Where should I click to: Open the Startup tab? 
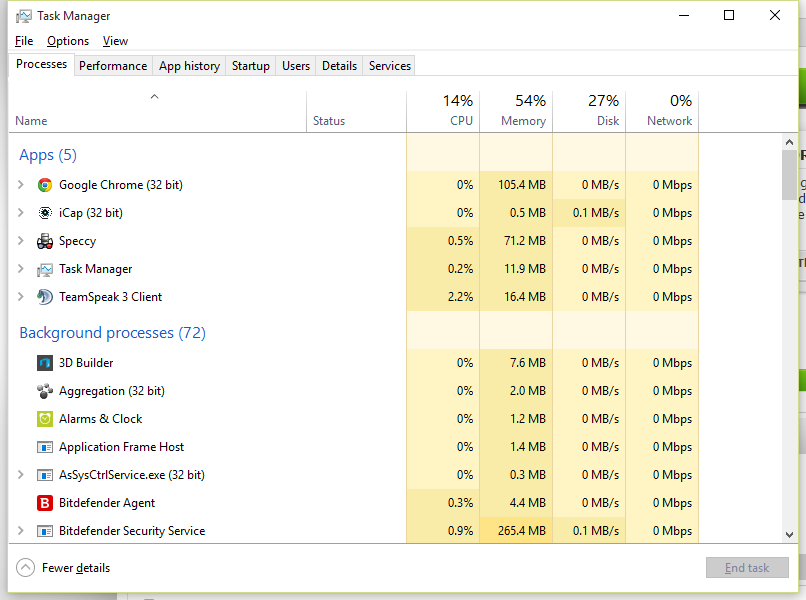point(250,66)
